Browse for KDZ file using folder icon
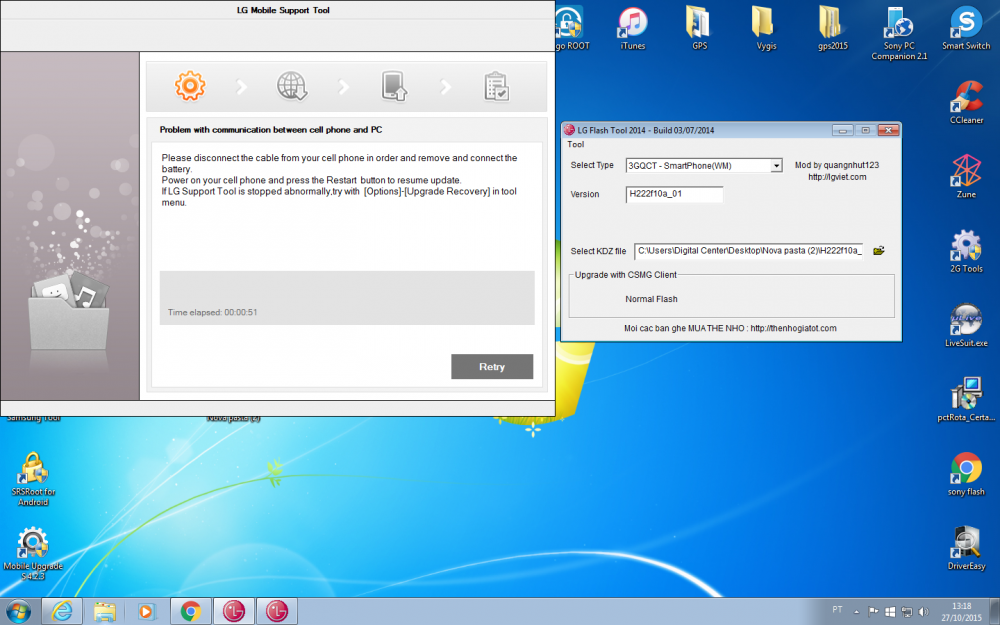 pyautogui.click(x=879, y=251)
